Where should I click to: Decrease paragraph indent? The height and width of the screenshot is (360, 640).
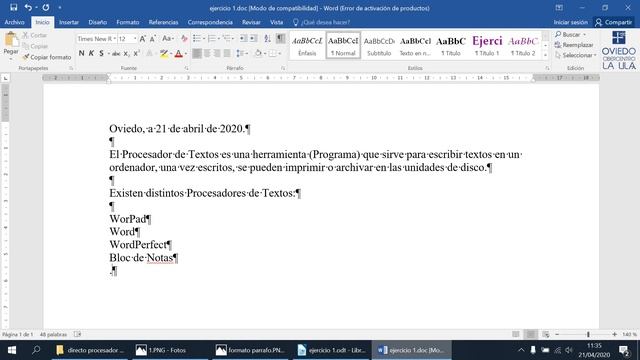(x=243, y=39)
